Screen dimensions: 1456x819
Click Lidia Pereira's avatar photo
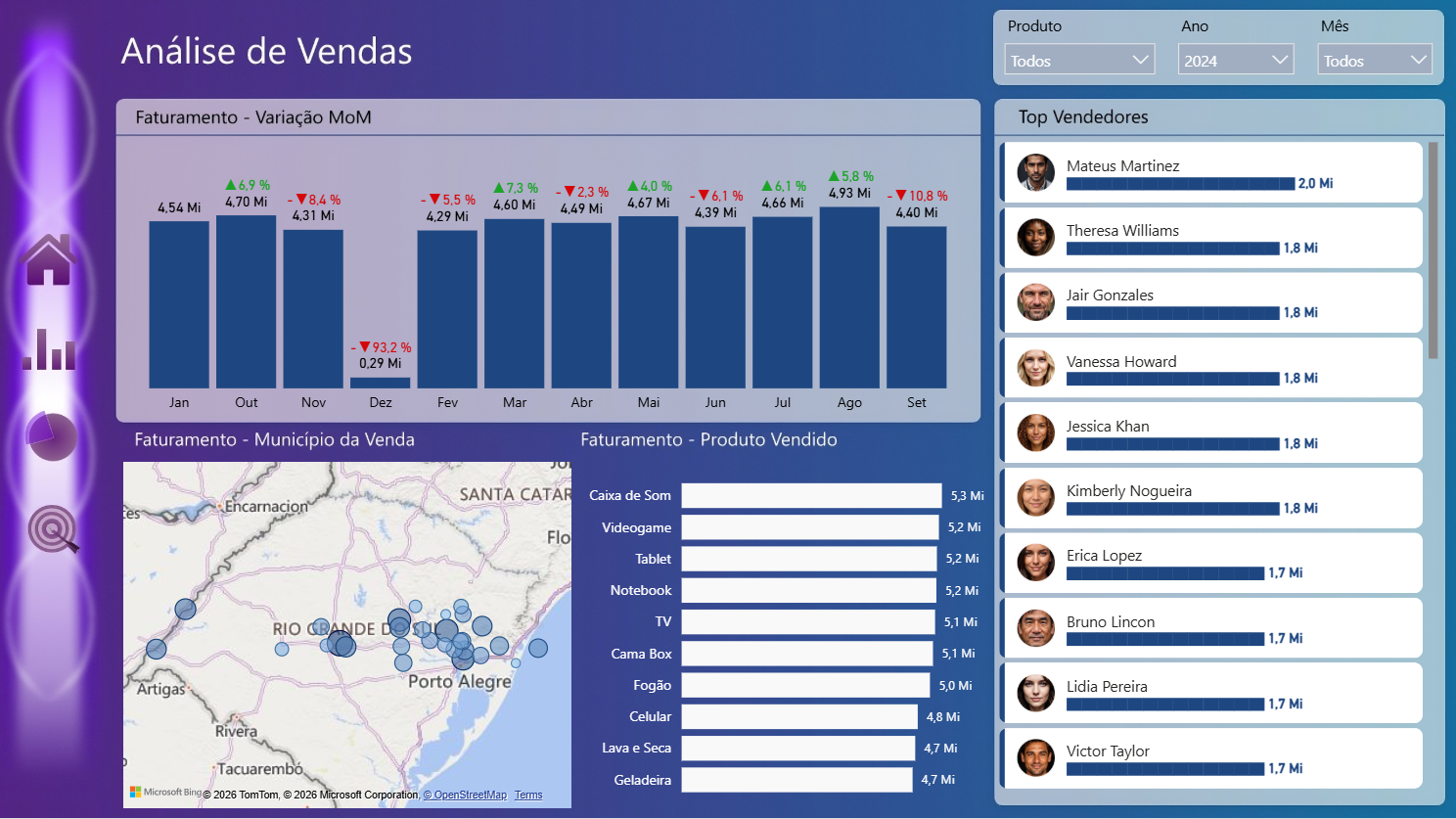pos(1035,693)
